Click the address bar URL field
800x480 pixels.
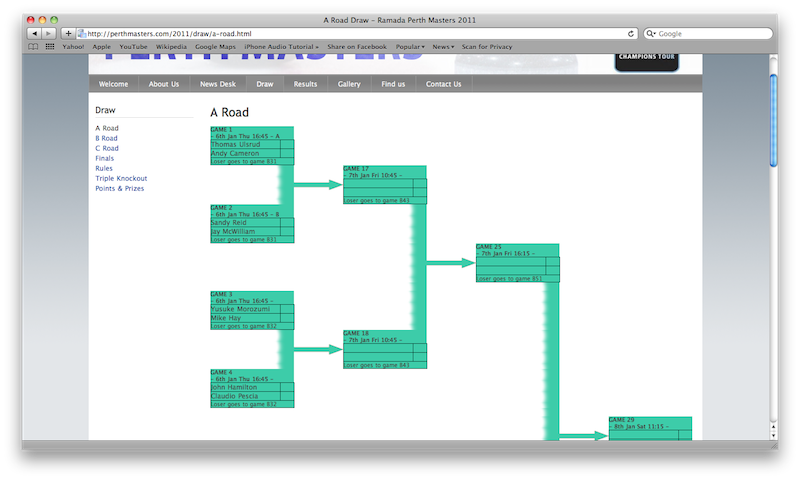point(357,34)
